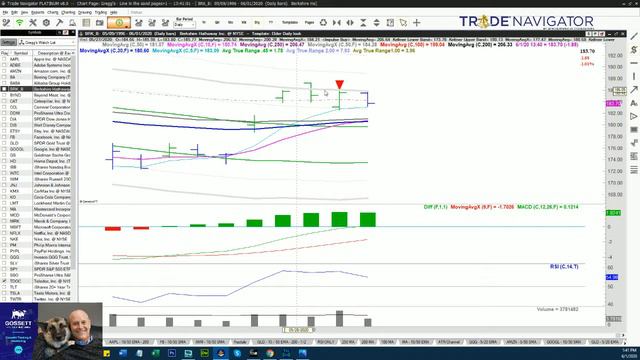Select the dollar sign drawing tool
The height and width of the screenshot is (360, 640).
point(634,50)
